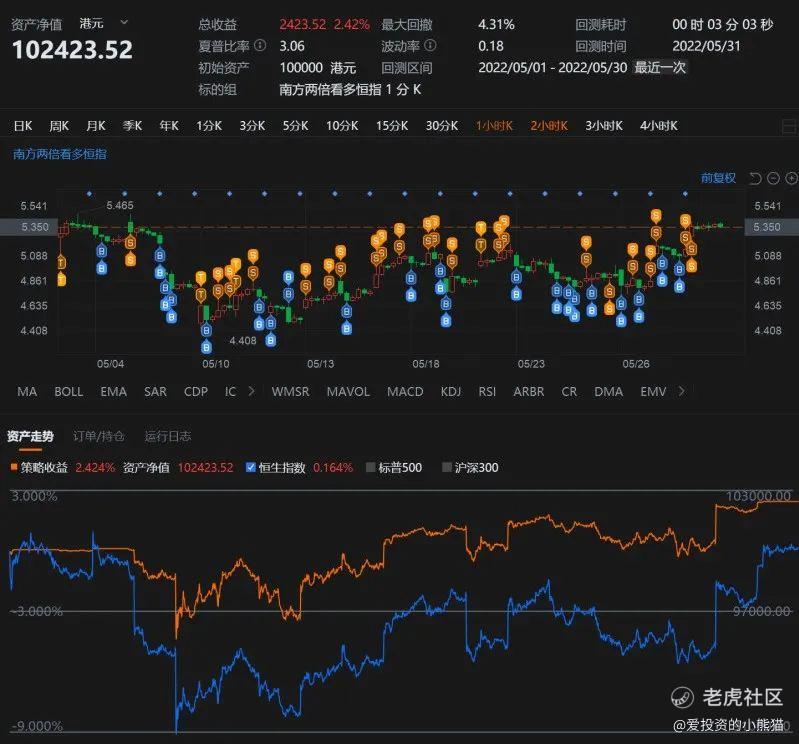The width and height of the screenshot is (799, 744).
Task: Apply the MA indicator
Action: pos(27,391)
